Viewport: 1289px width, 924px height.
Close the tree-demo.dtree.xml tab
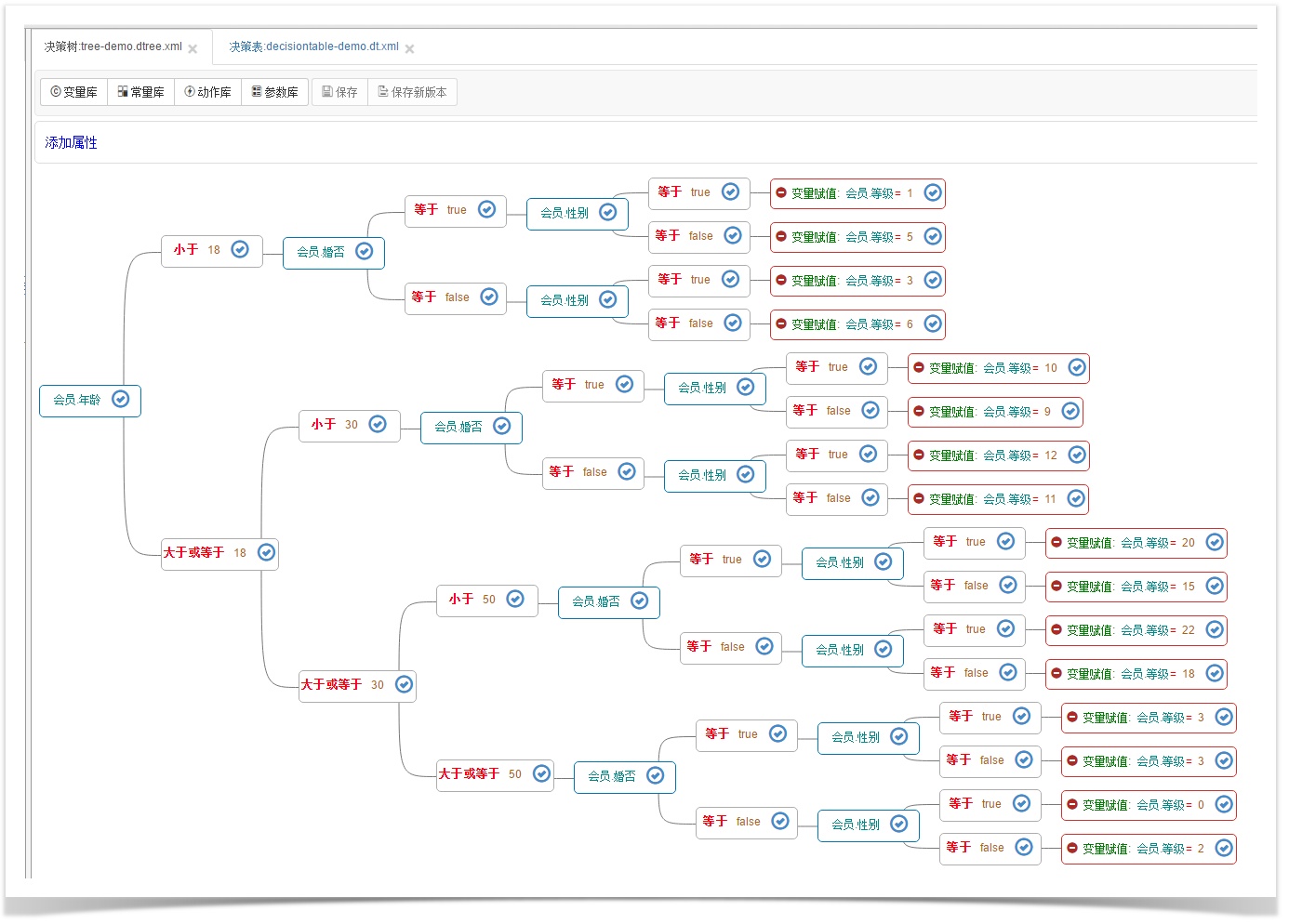193,48
